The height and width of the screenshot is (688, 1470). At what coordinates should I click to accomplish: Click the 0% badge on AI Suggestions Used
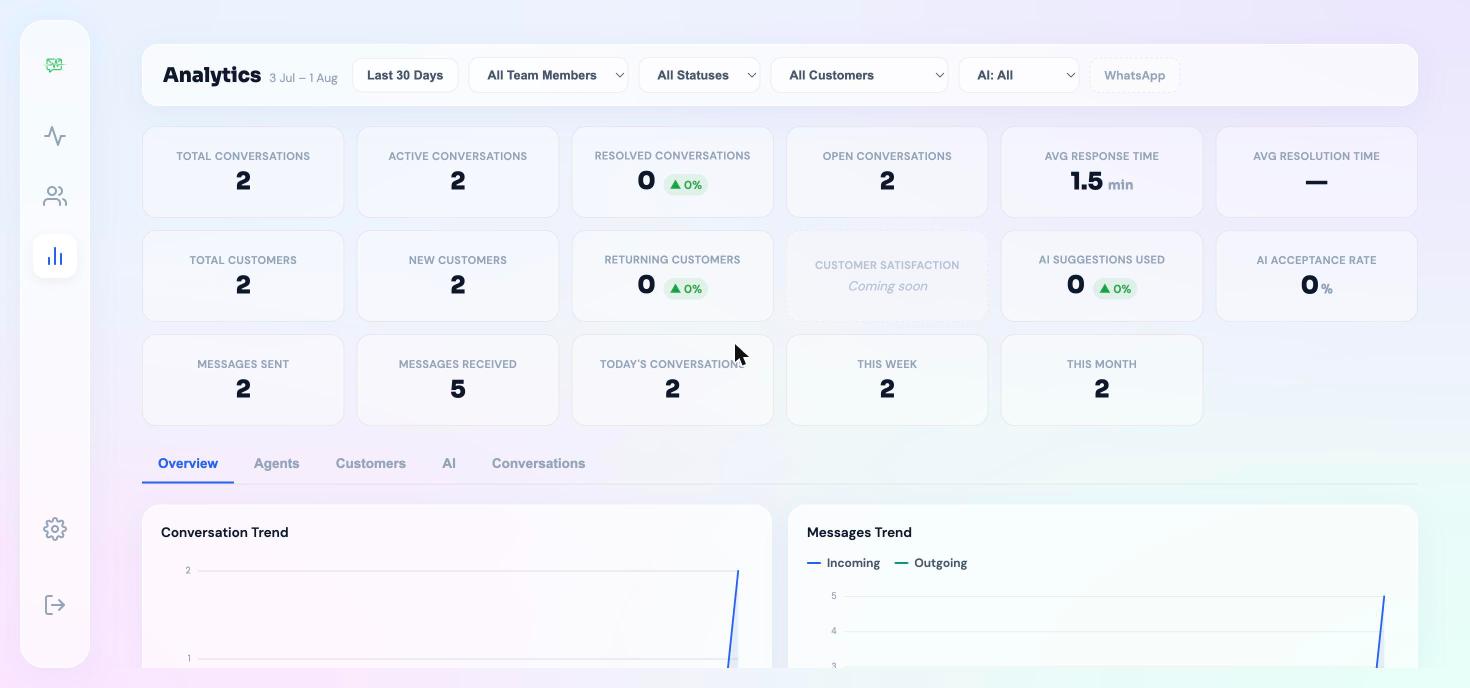pyautogui.click(x=1115, y=289)
